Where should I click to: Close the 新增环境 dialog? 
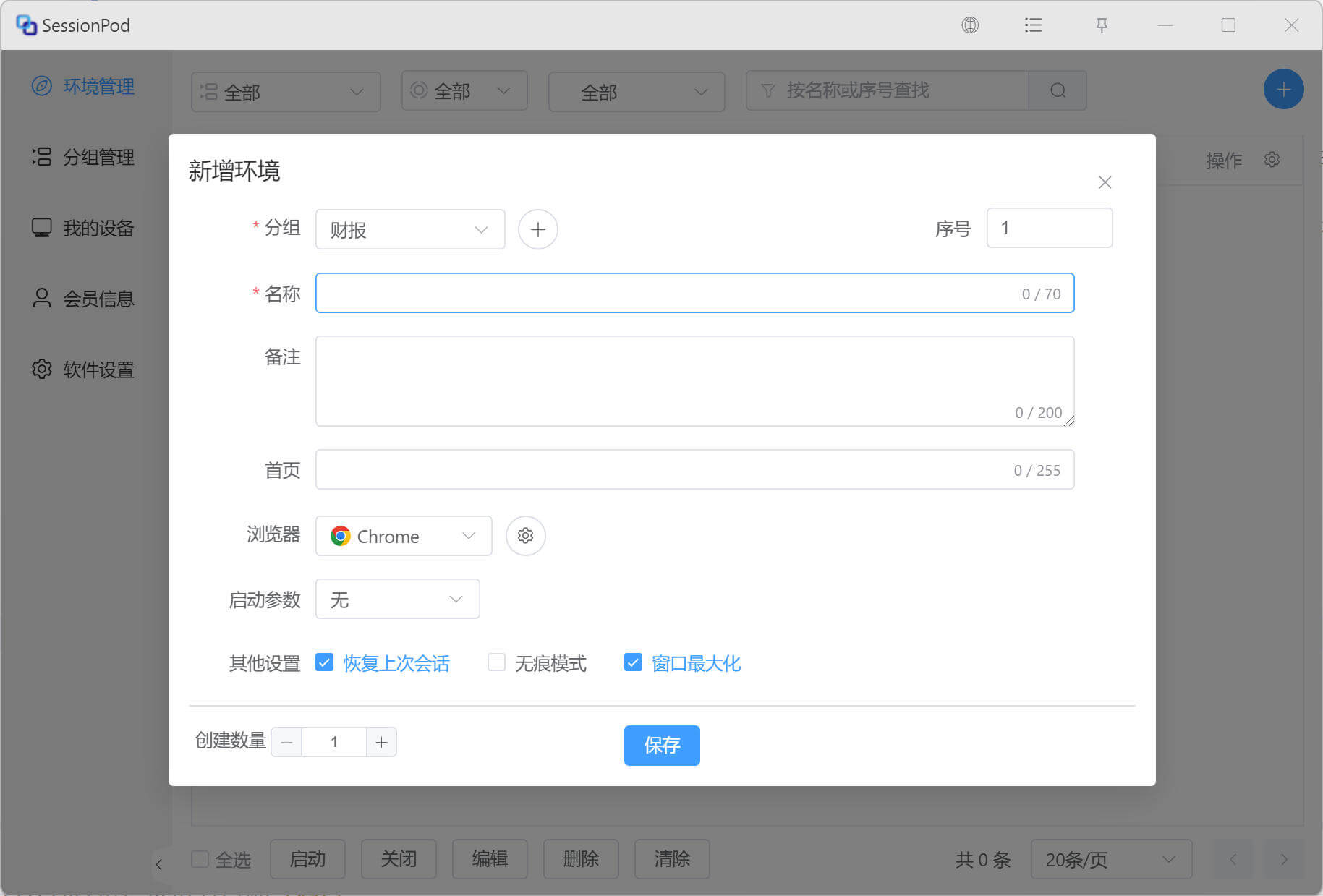(x=1105, y=182)
